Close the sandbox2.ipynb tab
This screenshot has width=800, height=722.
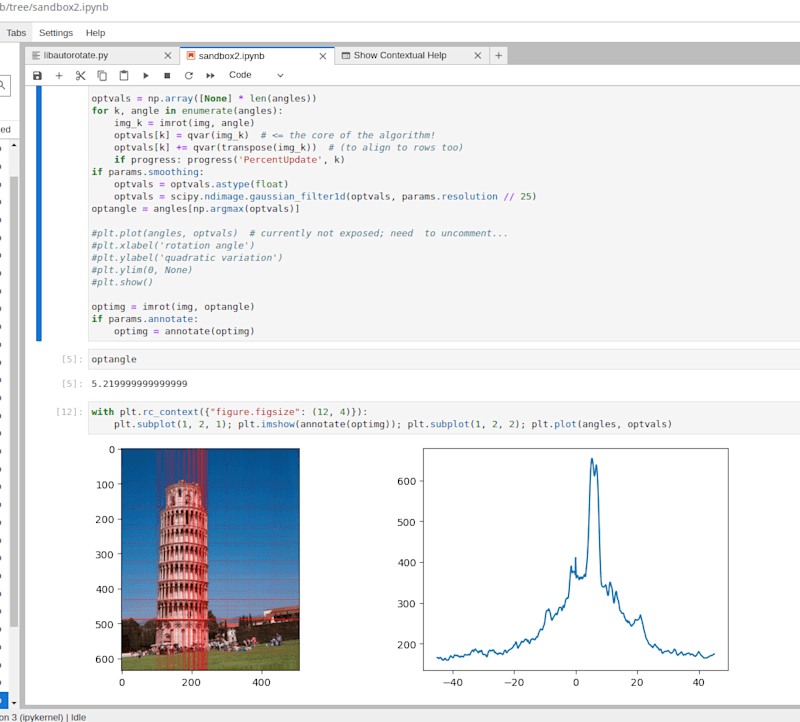323,56
